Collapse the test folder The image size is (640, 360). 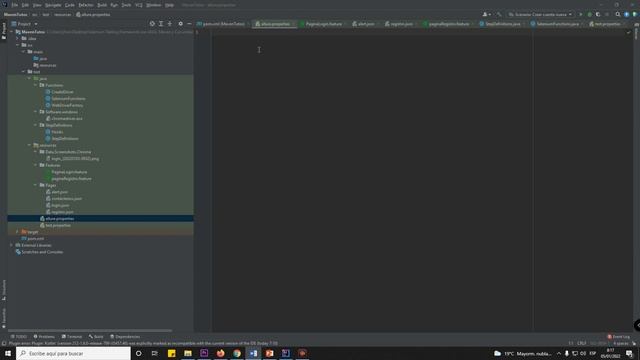(x=23, y=71)
